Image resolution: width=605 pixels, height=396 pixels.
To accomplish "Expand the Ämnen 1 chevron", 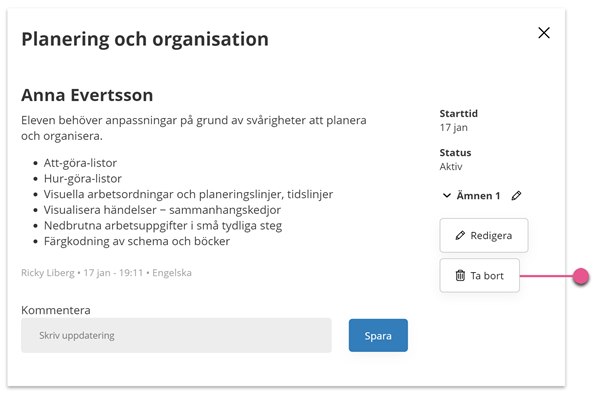I will click(446, 196).
